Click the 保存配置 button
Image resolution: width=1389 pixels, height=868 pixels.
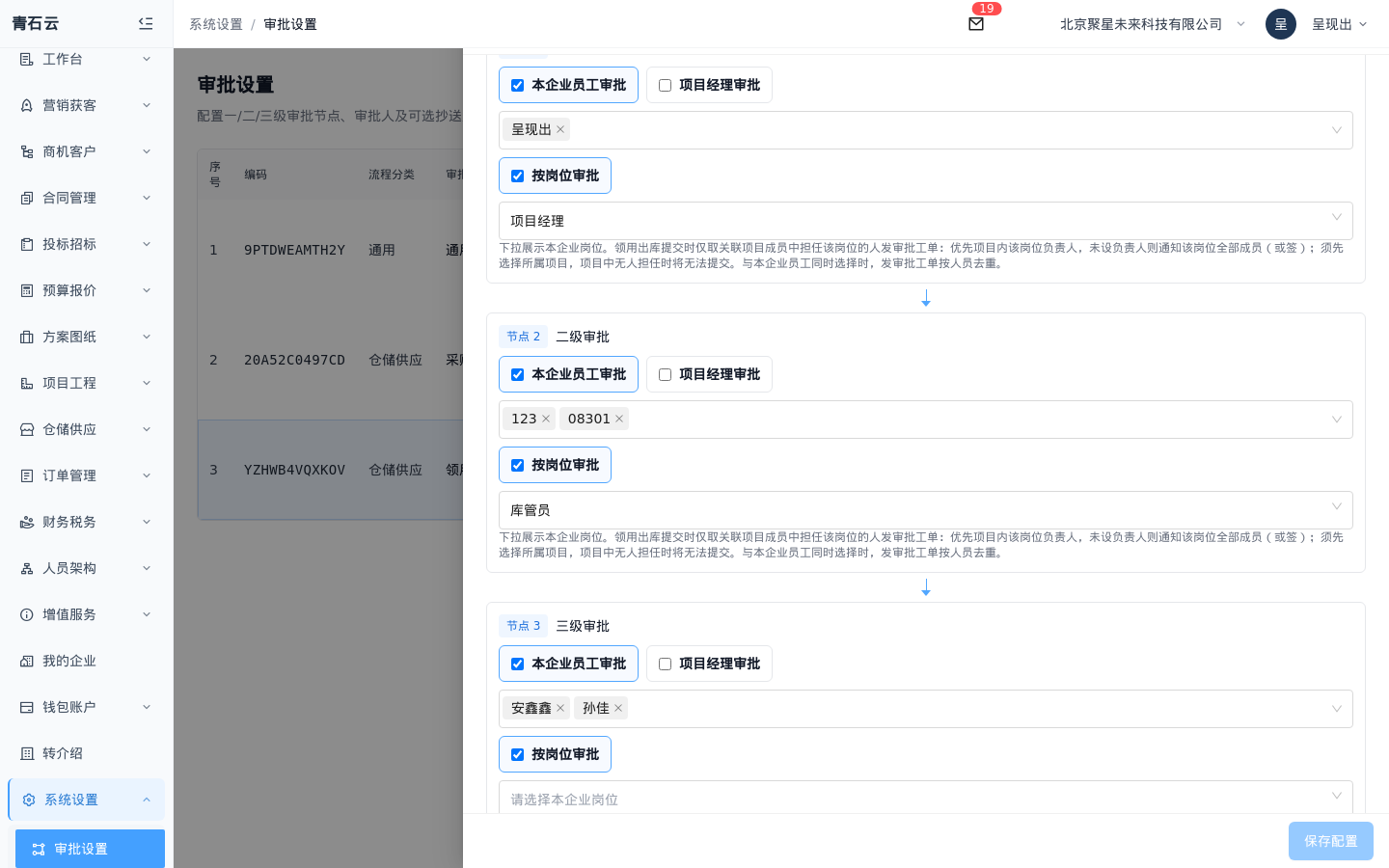[1331, 841]
